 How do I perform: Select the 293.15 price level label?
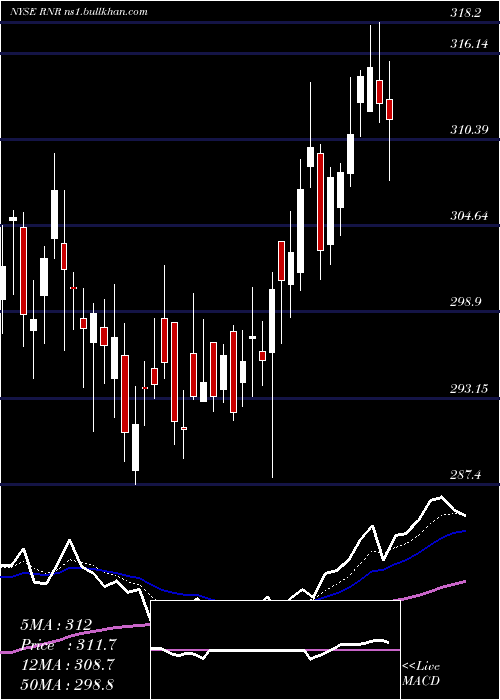pyautogui.click(x=469, y=389)
